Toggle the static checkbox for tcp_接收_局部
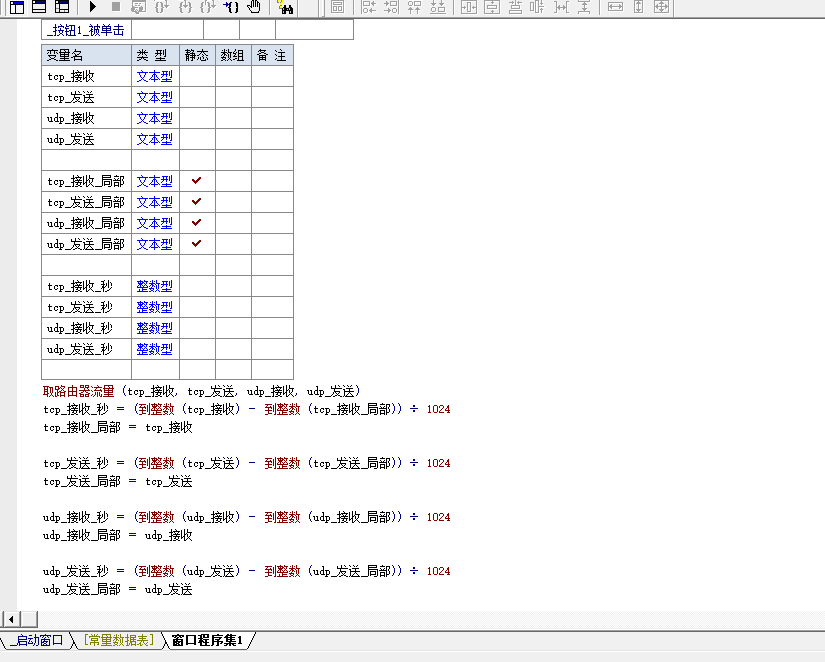Viewport: 825px width, 662px height. [x=197, y=181]
